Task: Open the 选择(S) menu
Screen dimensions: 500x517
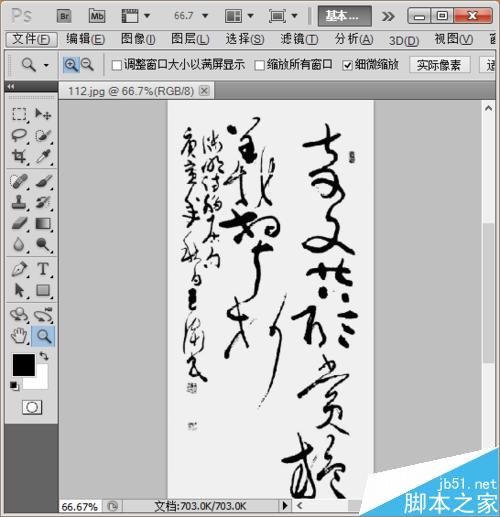Action: [245, 39]
